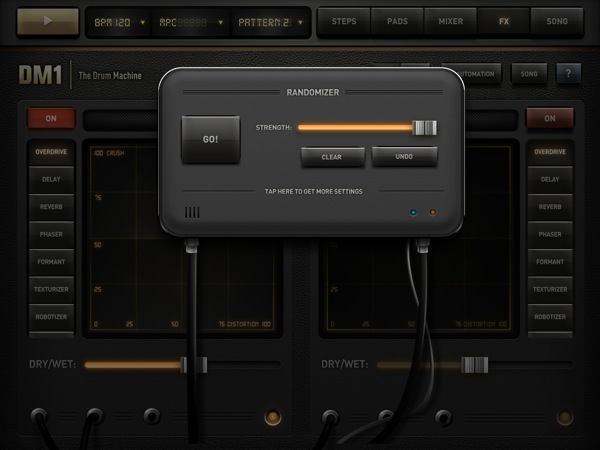Start playback with the play button
Image resolution: width=600 pixels, height=450 pixels.
click(x=48, y=21)
